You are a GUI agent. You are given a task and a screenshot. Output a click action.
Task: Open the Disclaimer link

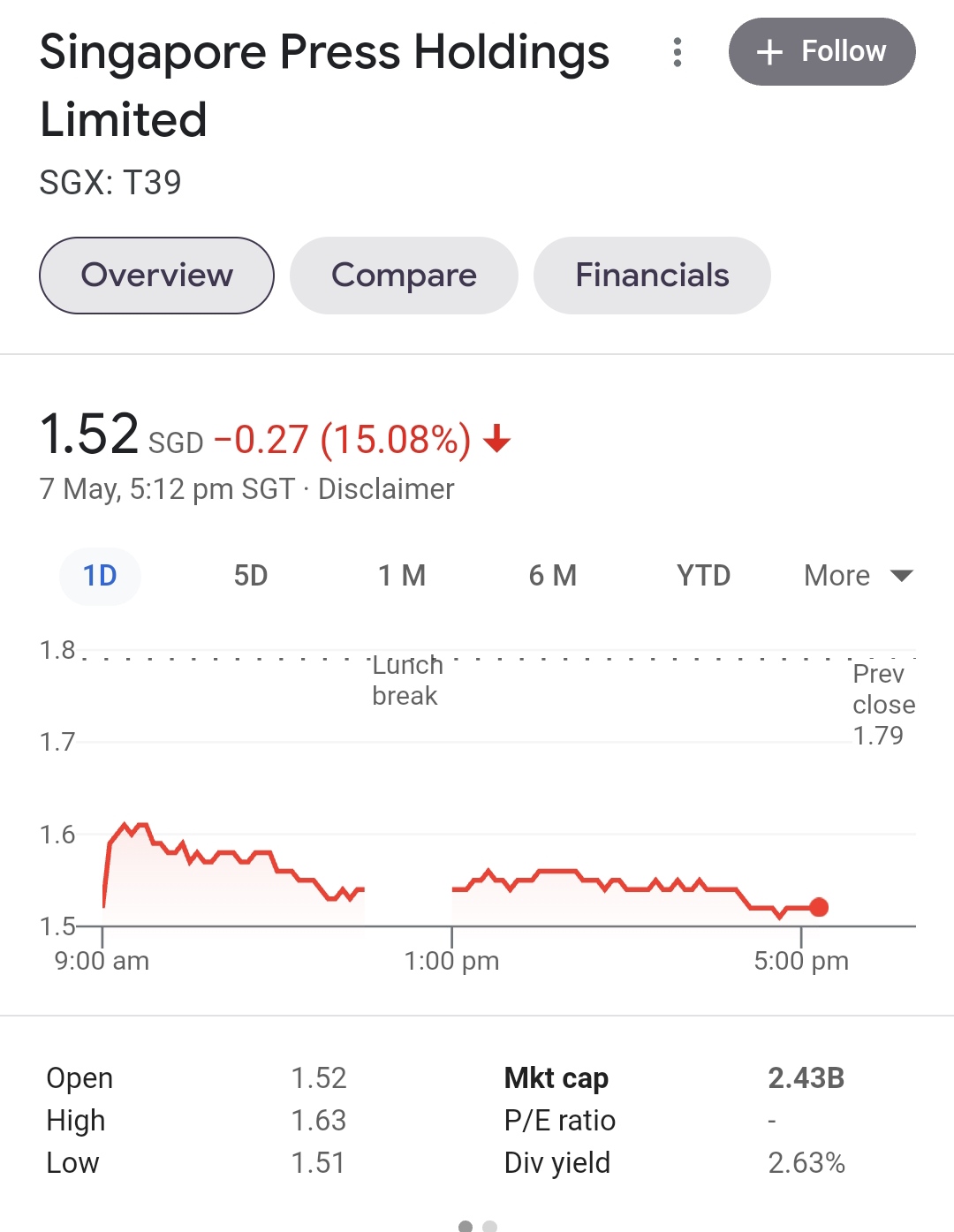(x=386, y=489)
